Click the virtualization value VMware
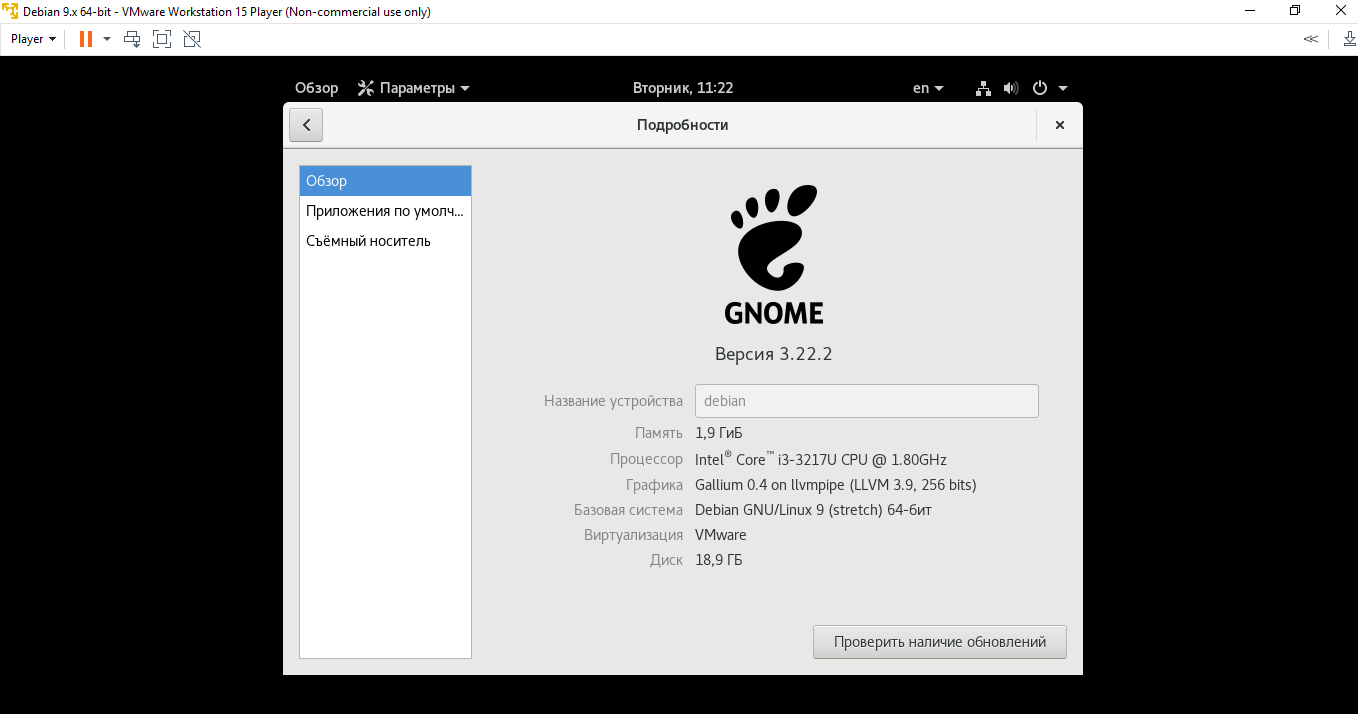The image size is (1358, 714). coord(721,535)
